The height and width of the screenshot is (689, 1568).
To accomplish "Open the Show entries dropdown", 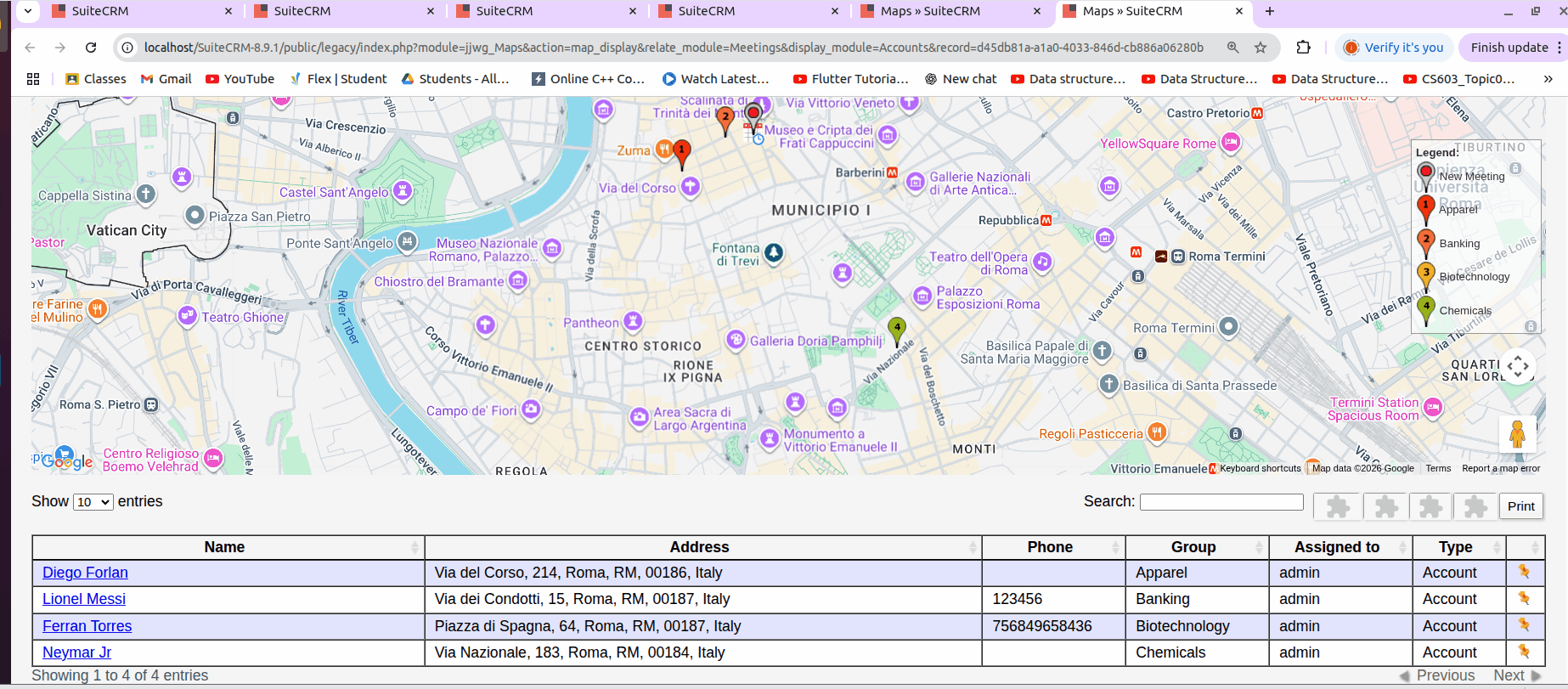I will coord(93,502).
